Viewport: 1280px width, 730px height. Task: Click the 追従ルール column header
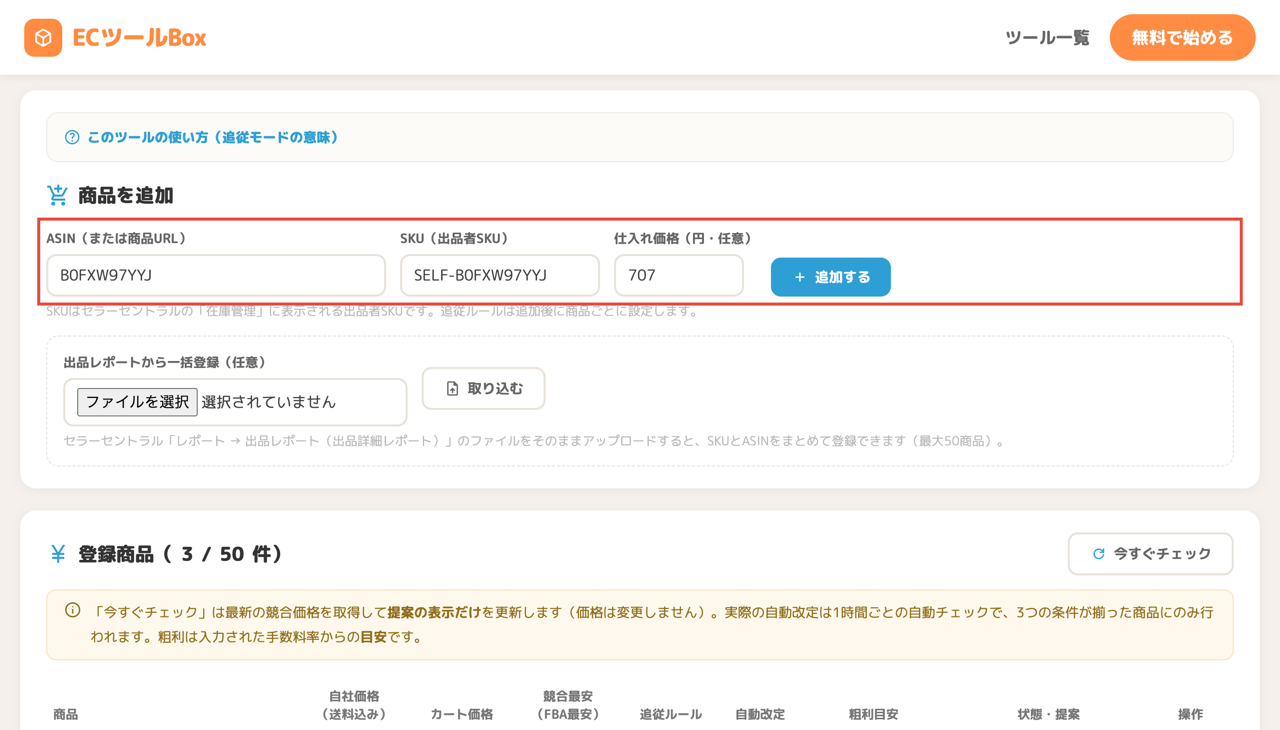[x=671, y=714]
